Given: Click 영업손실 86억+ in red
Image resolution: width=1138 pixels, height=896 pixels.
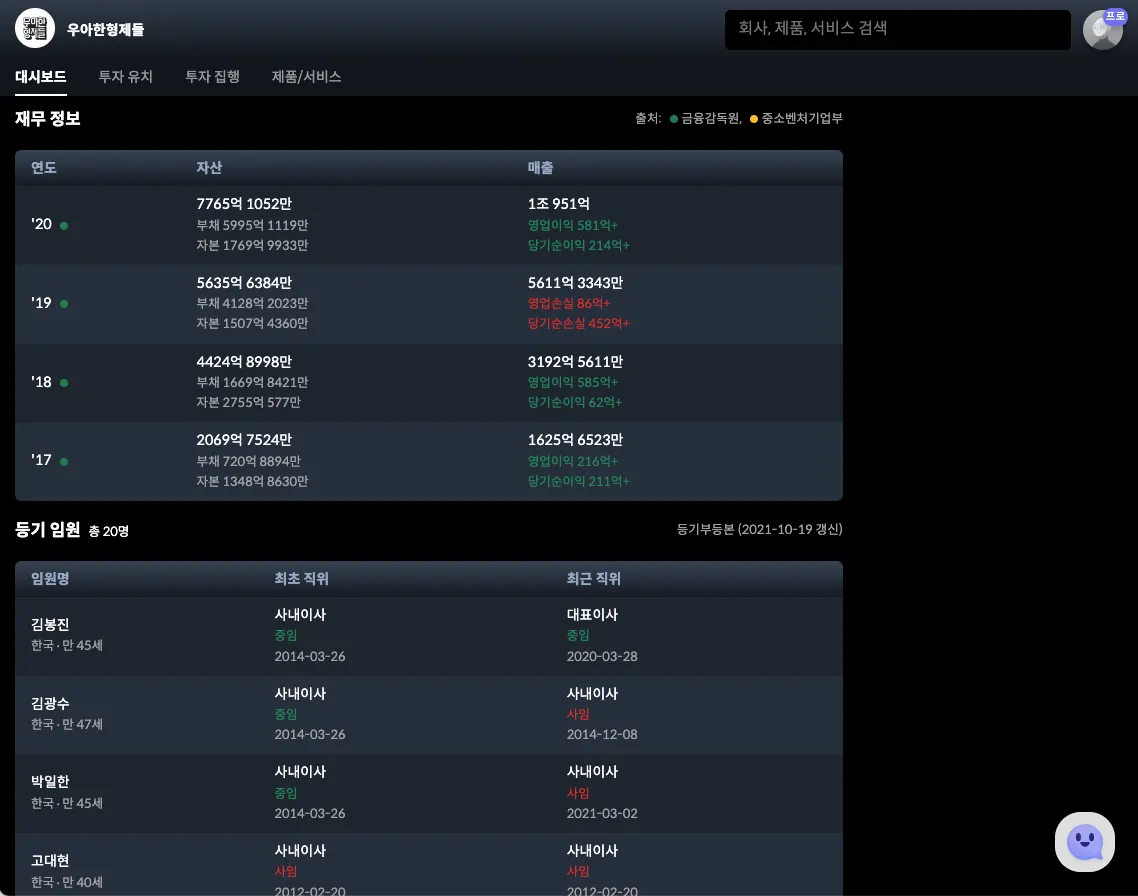Looking at the screenshot, I should click(x=569, y=303).
